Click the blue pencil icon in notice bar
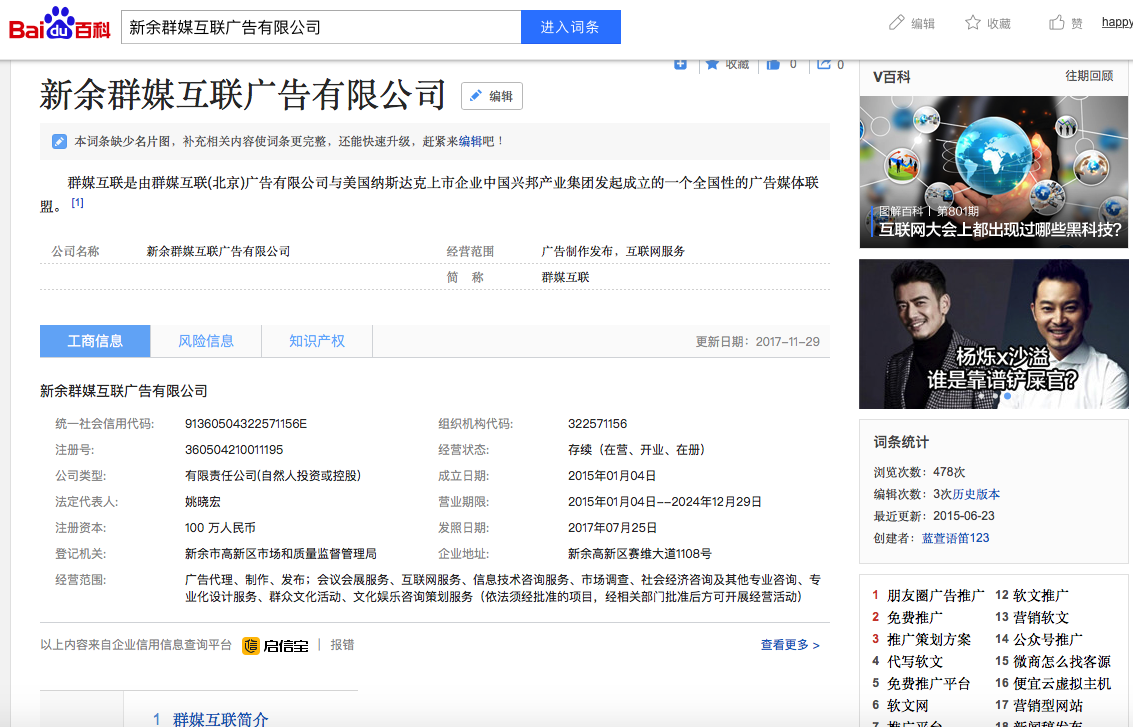Screen dimensions: 1133x727 [x=60, y=142]
